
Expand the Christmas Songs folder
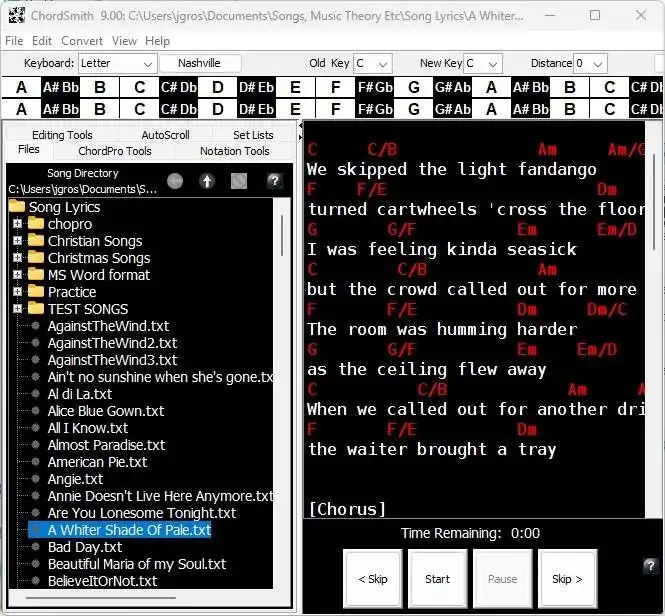(x=17, y=258)
